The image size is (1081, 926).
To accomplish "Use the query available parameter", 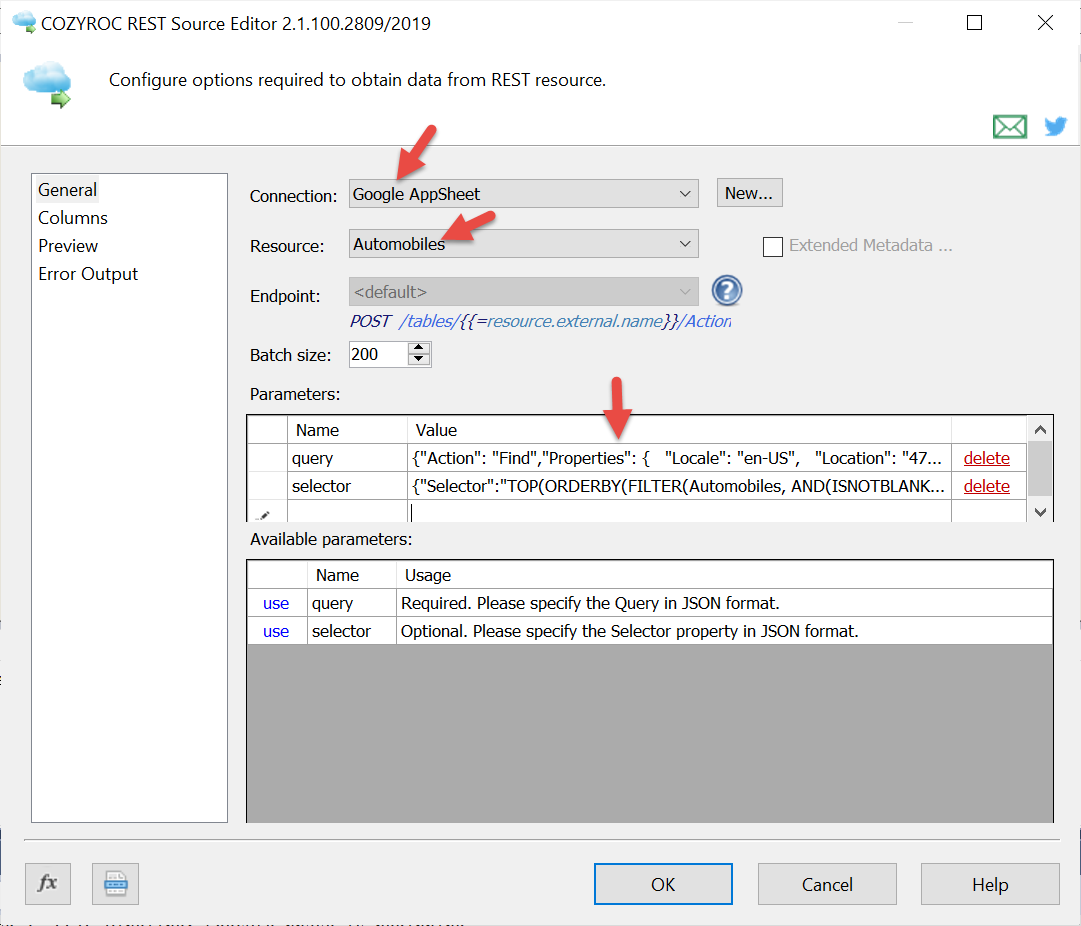I will click(276, 603).
